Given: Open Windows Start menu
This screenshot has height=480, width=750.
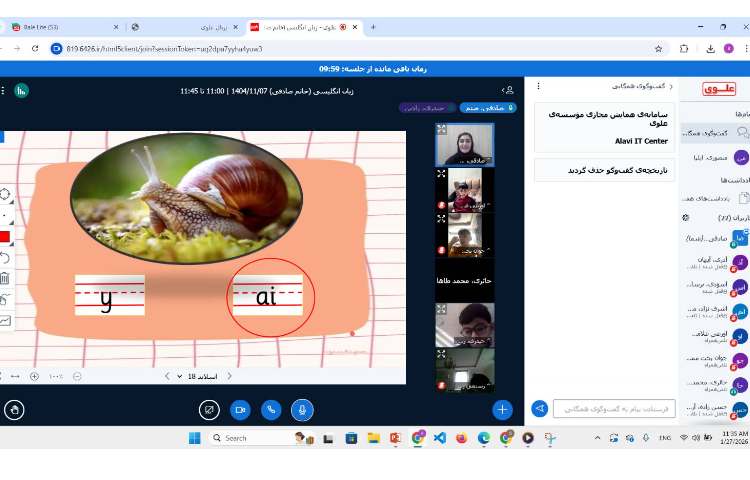Looking at the screenshot, I should (x=194, y=438).
